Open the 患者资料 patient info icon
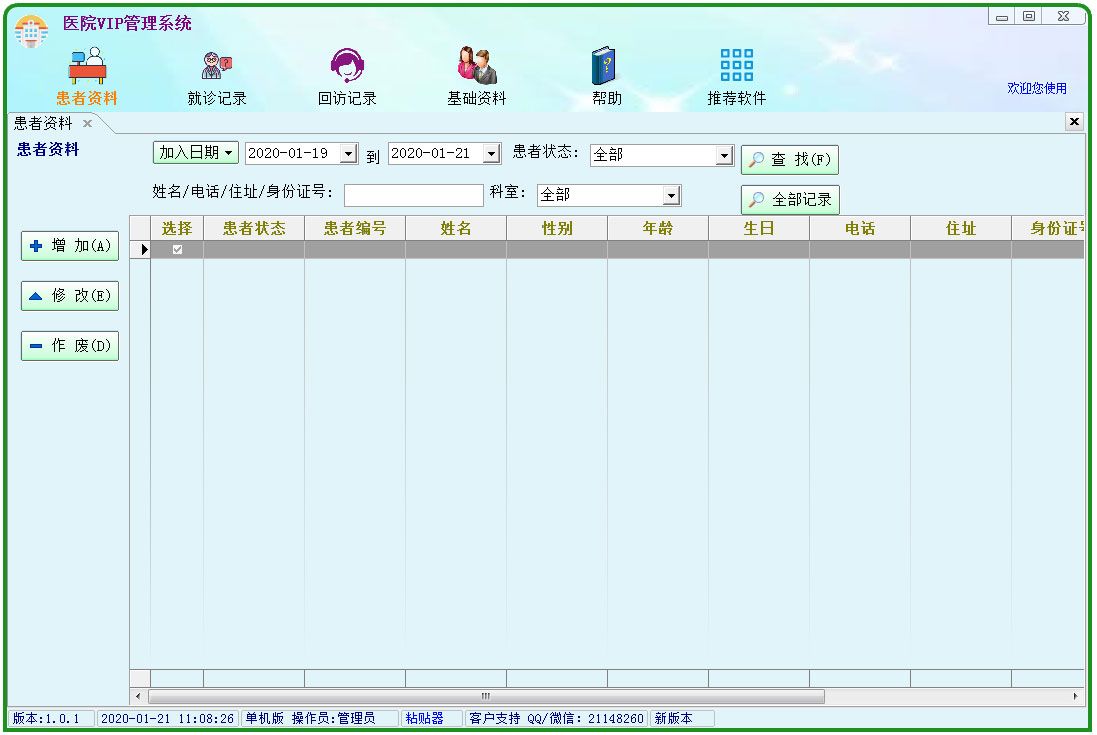Image resolution: width=1097 pixels, height=735 pixels. coord(87,67)
